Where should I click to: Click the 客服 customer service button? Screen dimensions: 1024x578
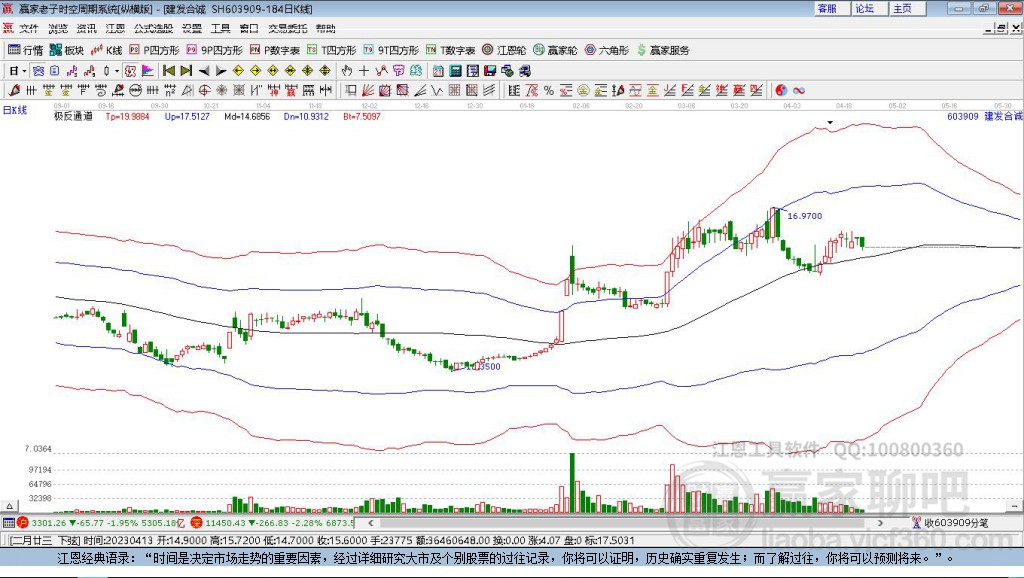click(831, 8)
